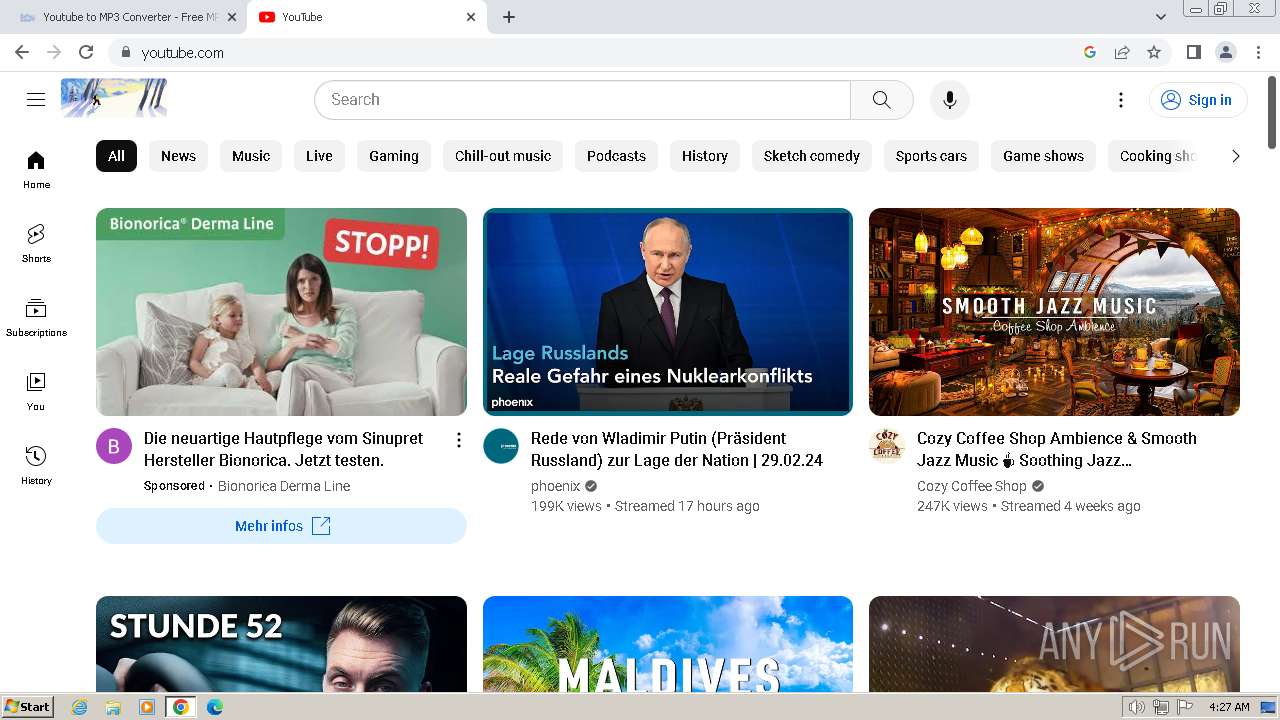Image resolution: width=1280 pixels, height=720 pixels.
Task: Go back in browser
Action: (22, 52)
